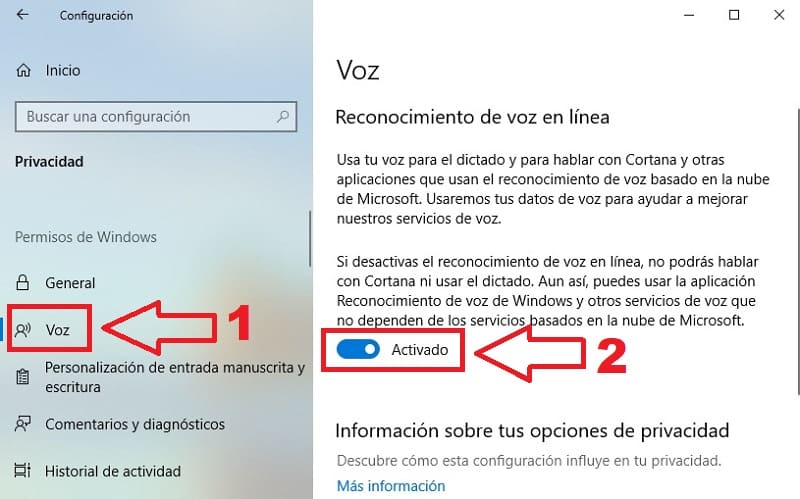Click the Historial de actividad icon
This screenshot has height=499, width=800.
[x=23, y=470]
